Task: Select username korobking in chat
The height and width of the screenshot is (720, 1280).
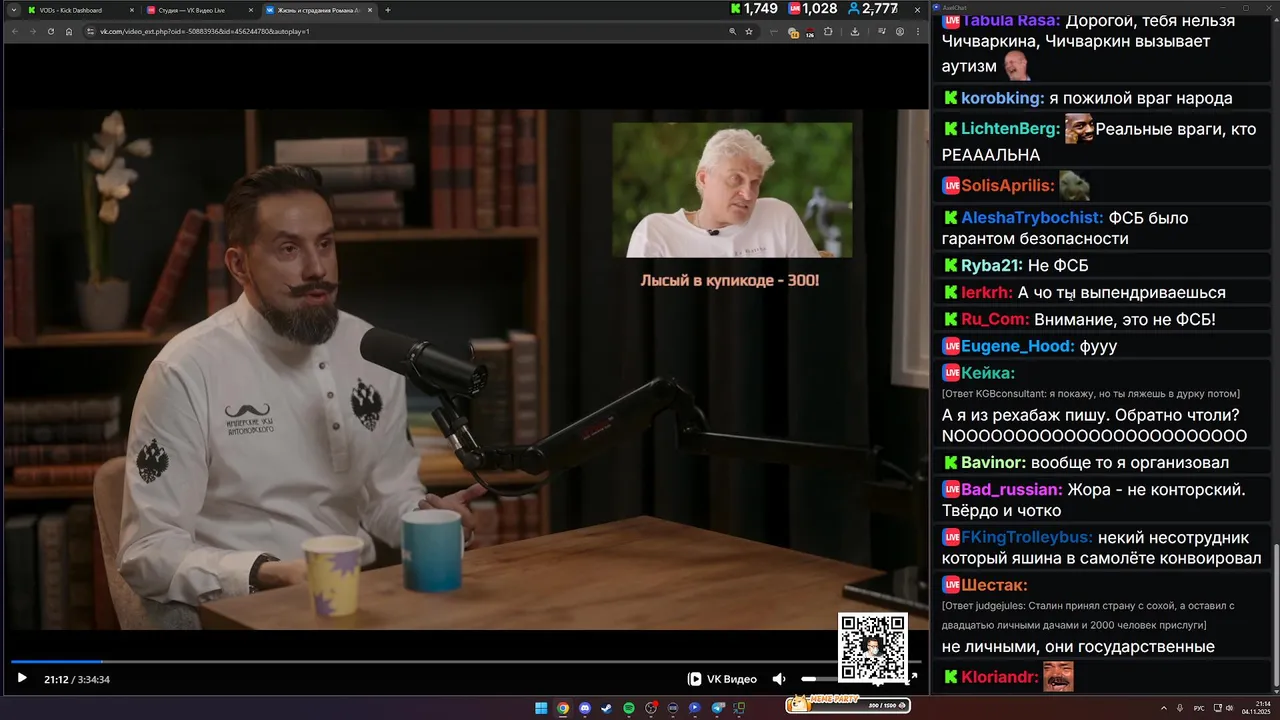Action: [1002, 98]
